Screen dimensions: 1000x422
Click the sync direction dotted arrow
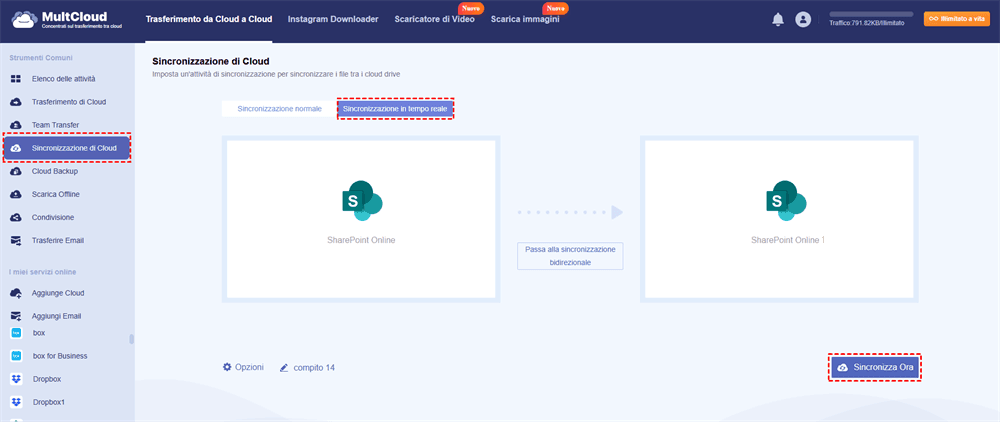pyautogui.click(x=570, y=212)
